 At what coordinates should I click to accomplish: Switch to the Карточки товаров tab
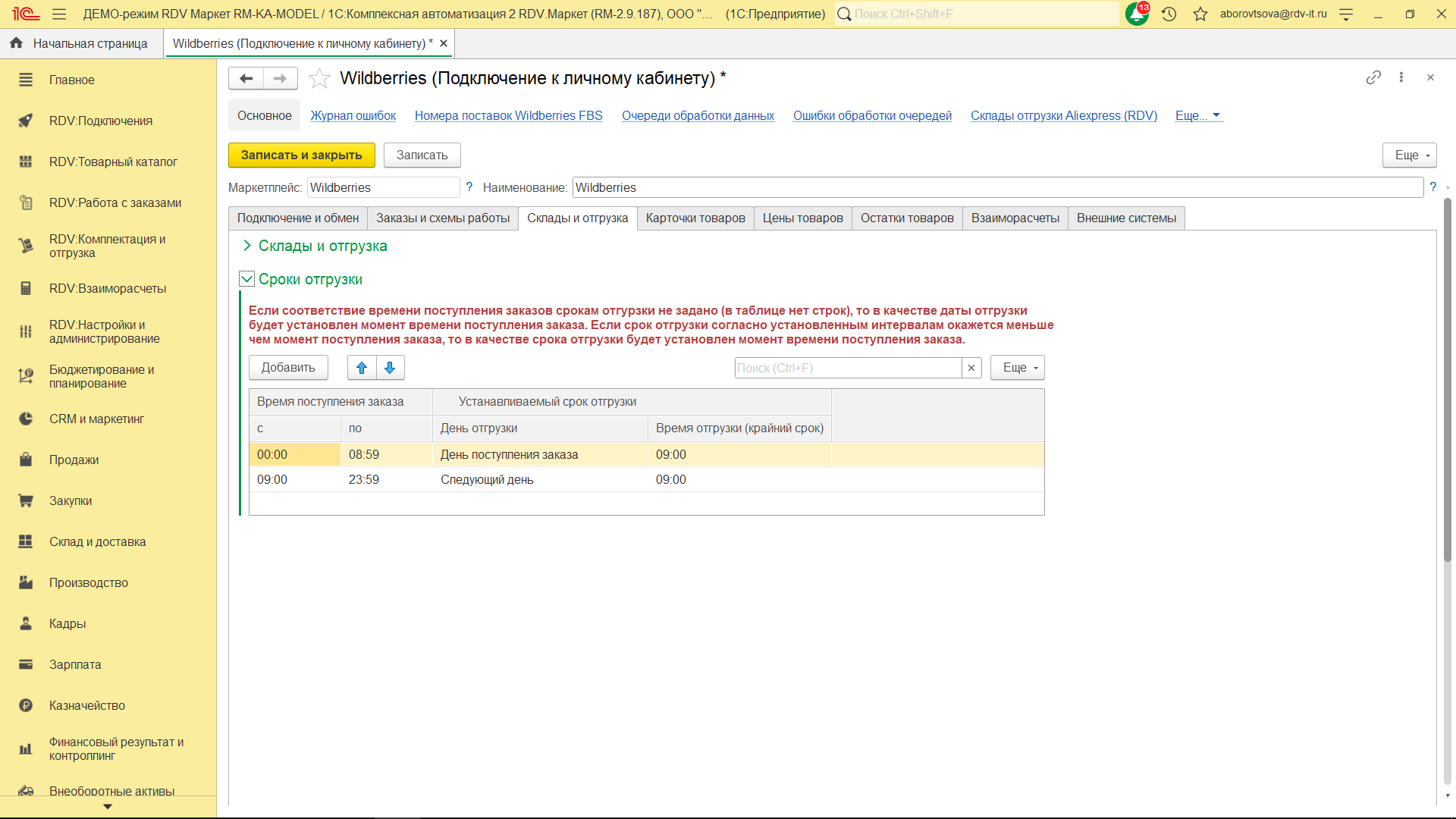[695, 218]
